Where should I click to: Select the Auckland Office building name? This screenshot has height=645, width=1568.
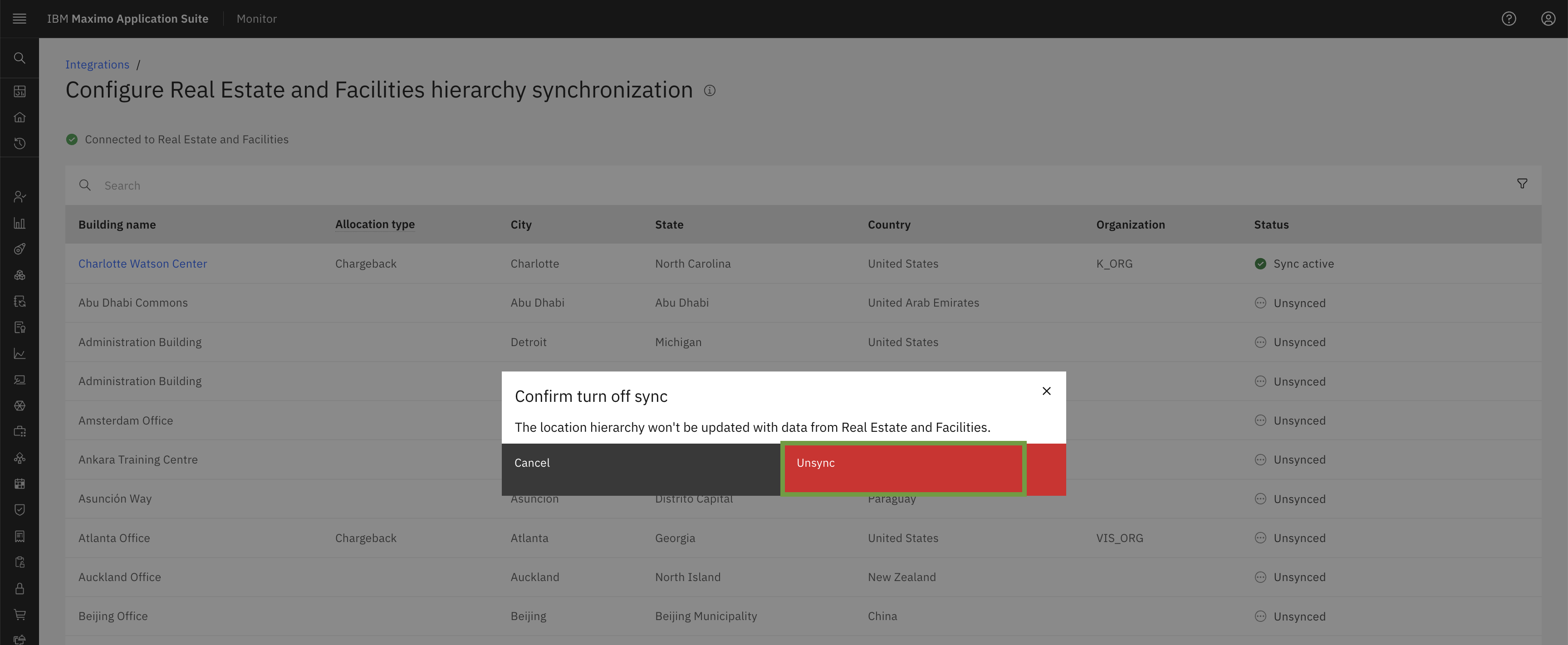[x=119, y=577]
